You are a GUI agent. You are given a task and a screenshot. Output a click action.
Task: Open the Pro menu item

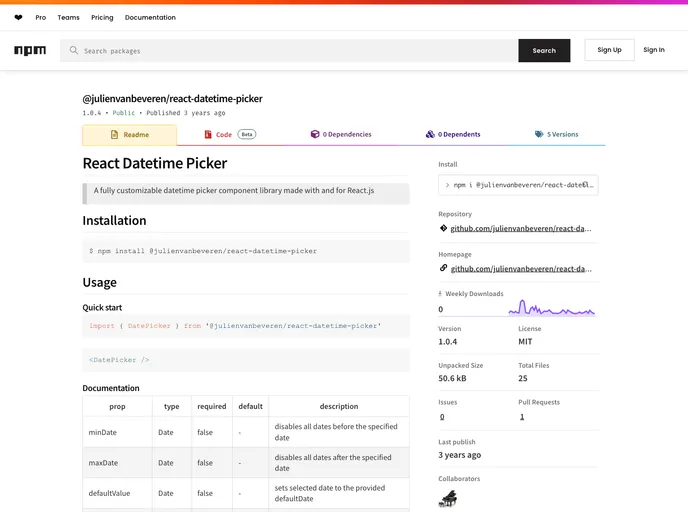pyautogui.click(x=41, y=18)
